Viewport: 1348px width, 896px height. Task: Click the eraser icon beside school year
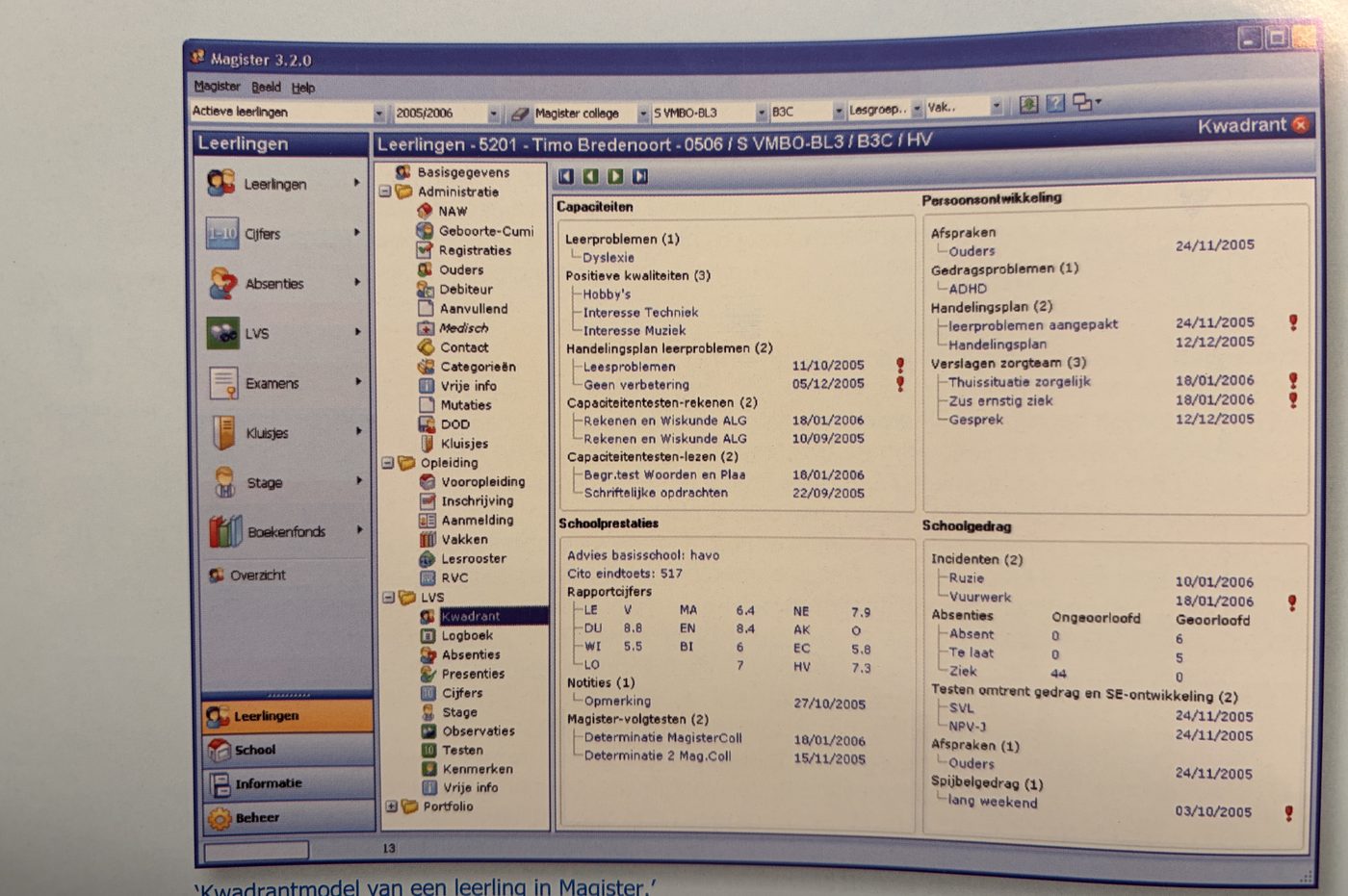point(520,113)
